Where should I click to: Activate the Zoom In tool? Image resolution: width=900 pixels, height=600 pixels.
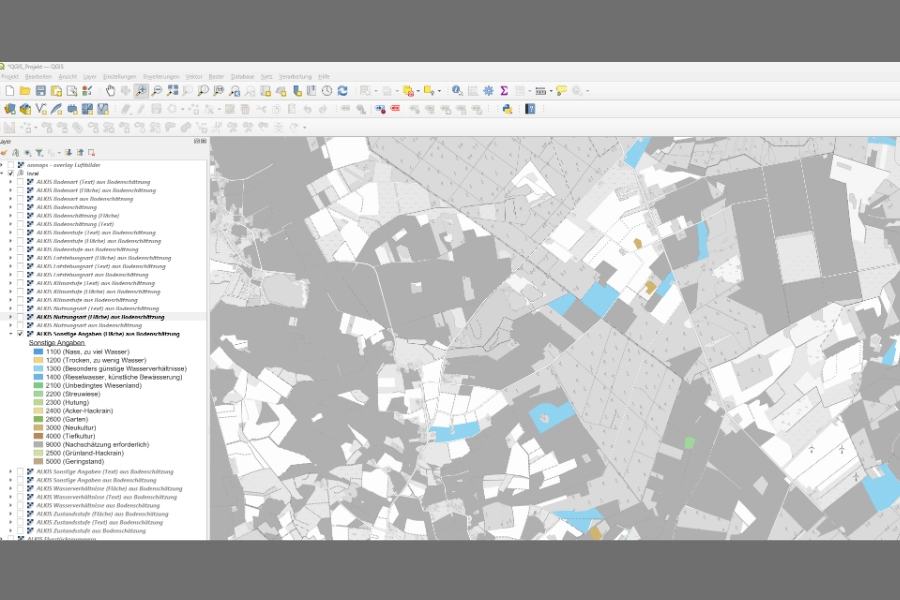tap(141, 91)
